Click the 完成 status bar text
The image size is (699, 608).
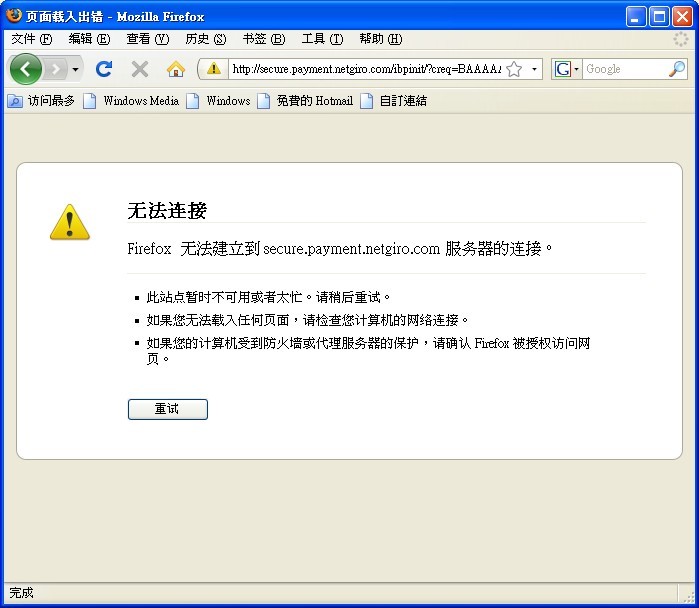click(x=21, y=593)
